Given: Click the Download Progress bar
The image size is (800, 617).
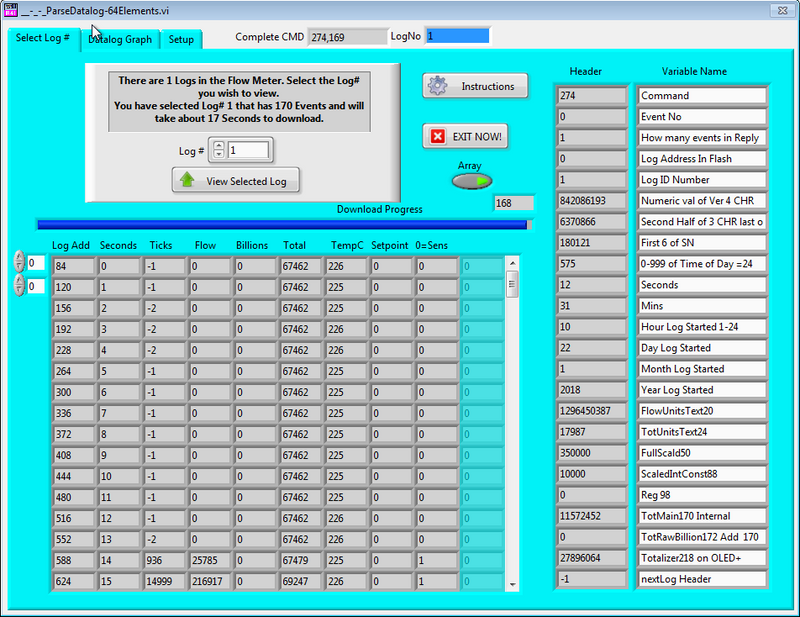Looking at the screenshot, I should pyautogui.click(x=285, y=225).
